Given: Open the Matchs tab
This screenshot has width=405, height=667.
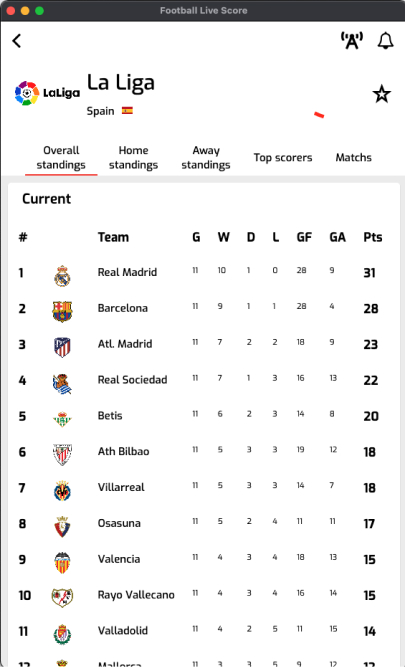Looking at the screenshot, I should [x=354, y=157].
